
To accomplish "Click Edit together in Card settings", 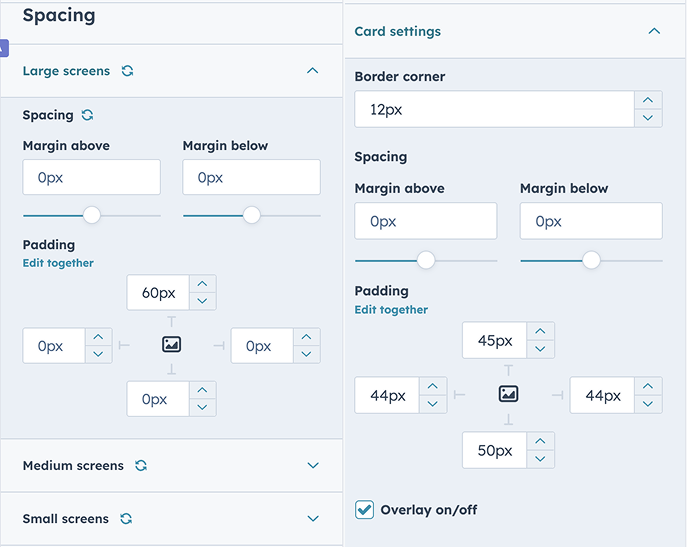I will click(391, 310).
